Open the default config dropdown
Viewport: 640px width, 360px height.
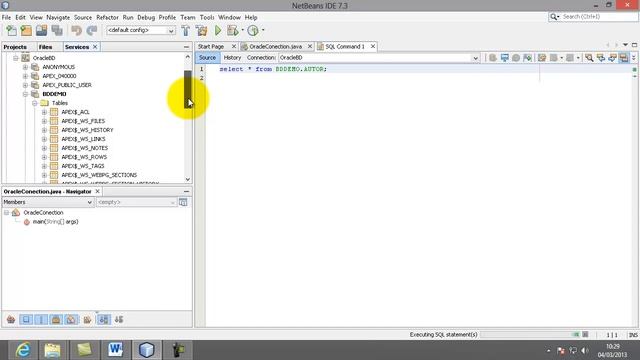pos(141,30)
